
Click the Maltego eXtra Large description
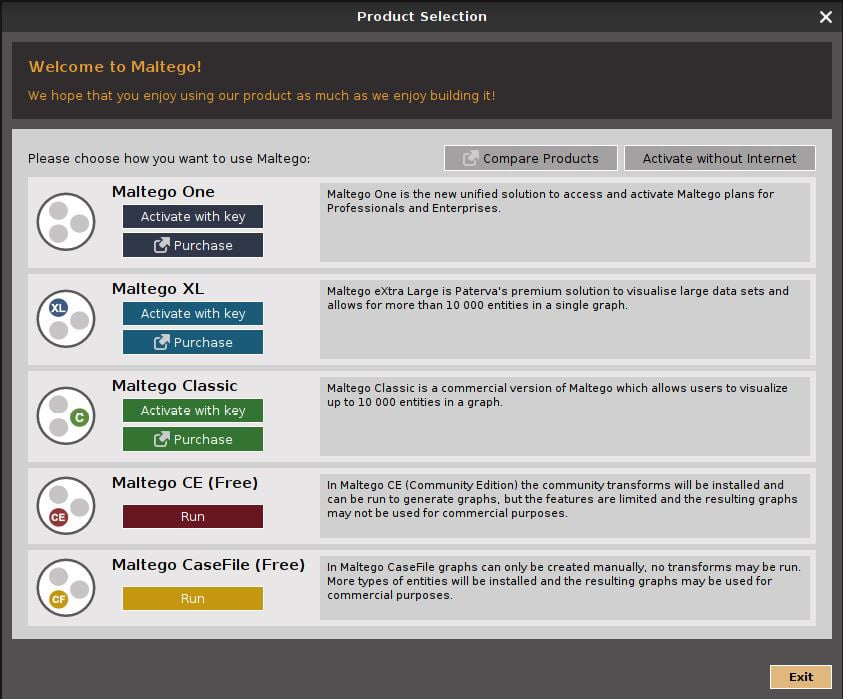[558, 298]
